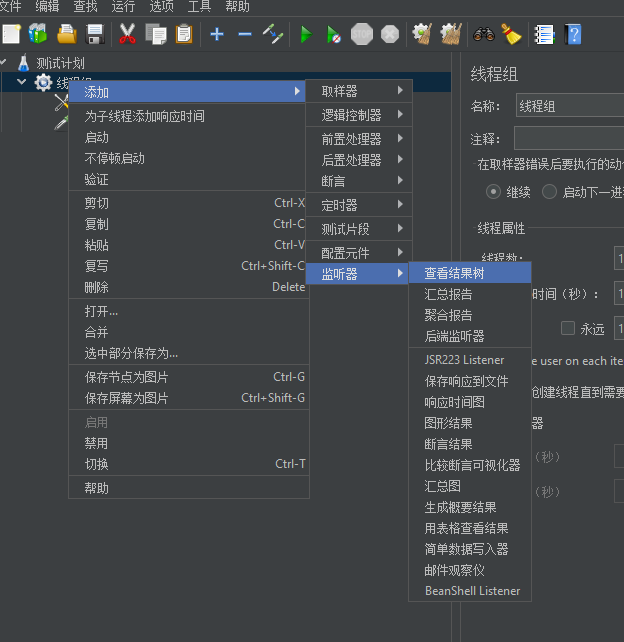This screenshot has width=624, height=642.
Task: Choose 聚合报告 listener
Action: point(470,315)
